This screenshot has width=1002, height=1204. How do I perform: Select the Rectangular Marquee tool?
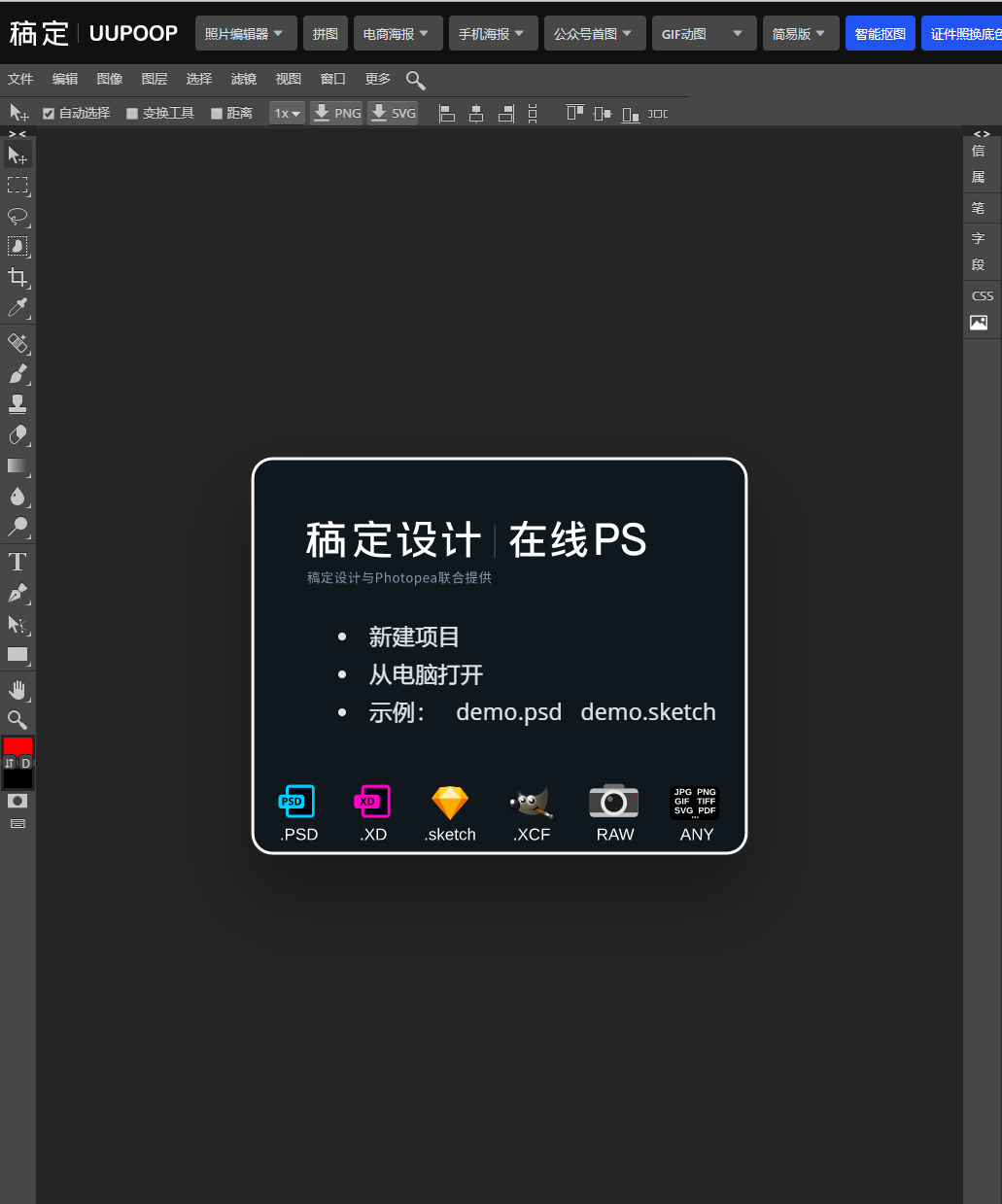pos(17,186)
